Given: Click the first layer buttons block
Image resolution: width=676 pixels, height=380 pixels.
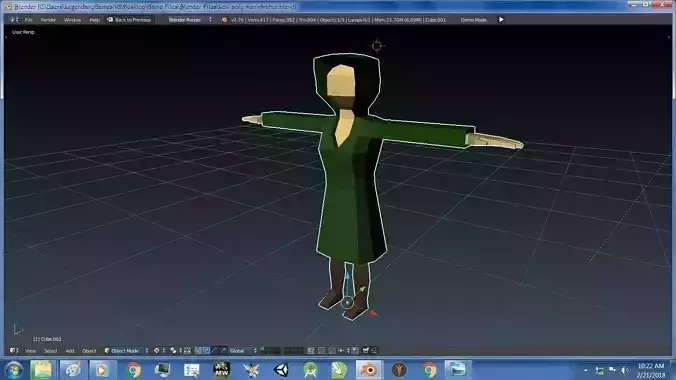Looking at the screenshot, I should point(271,351).
